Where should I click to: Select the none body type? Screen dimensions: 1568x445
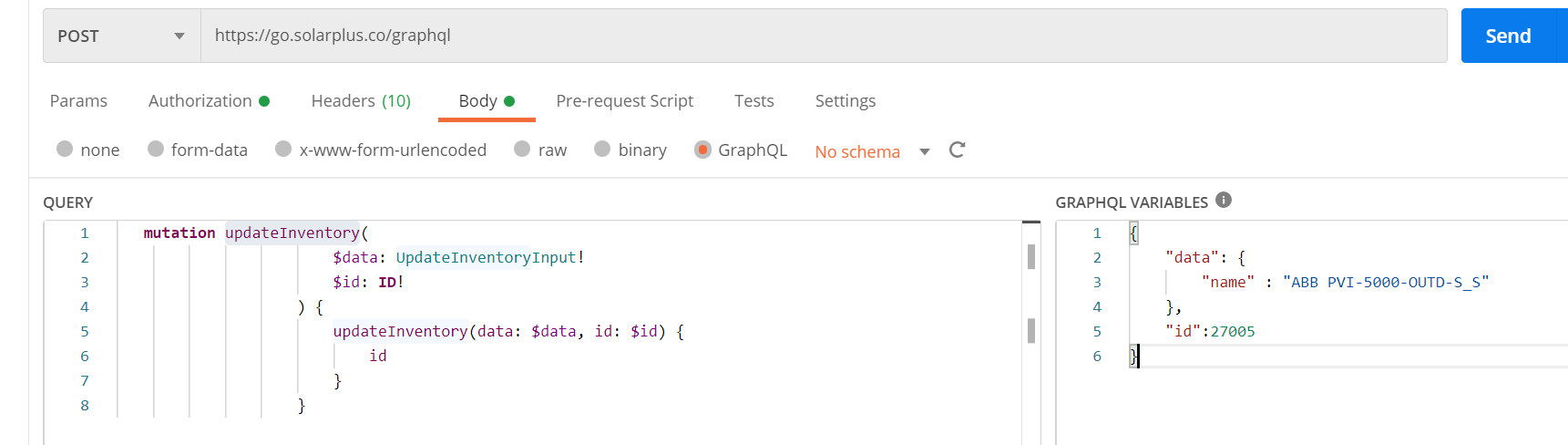click(x=65, y=150)
